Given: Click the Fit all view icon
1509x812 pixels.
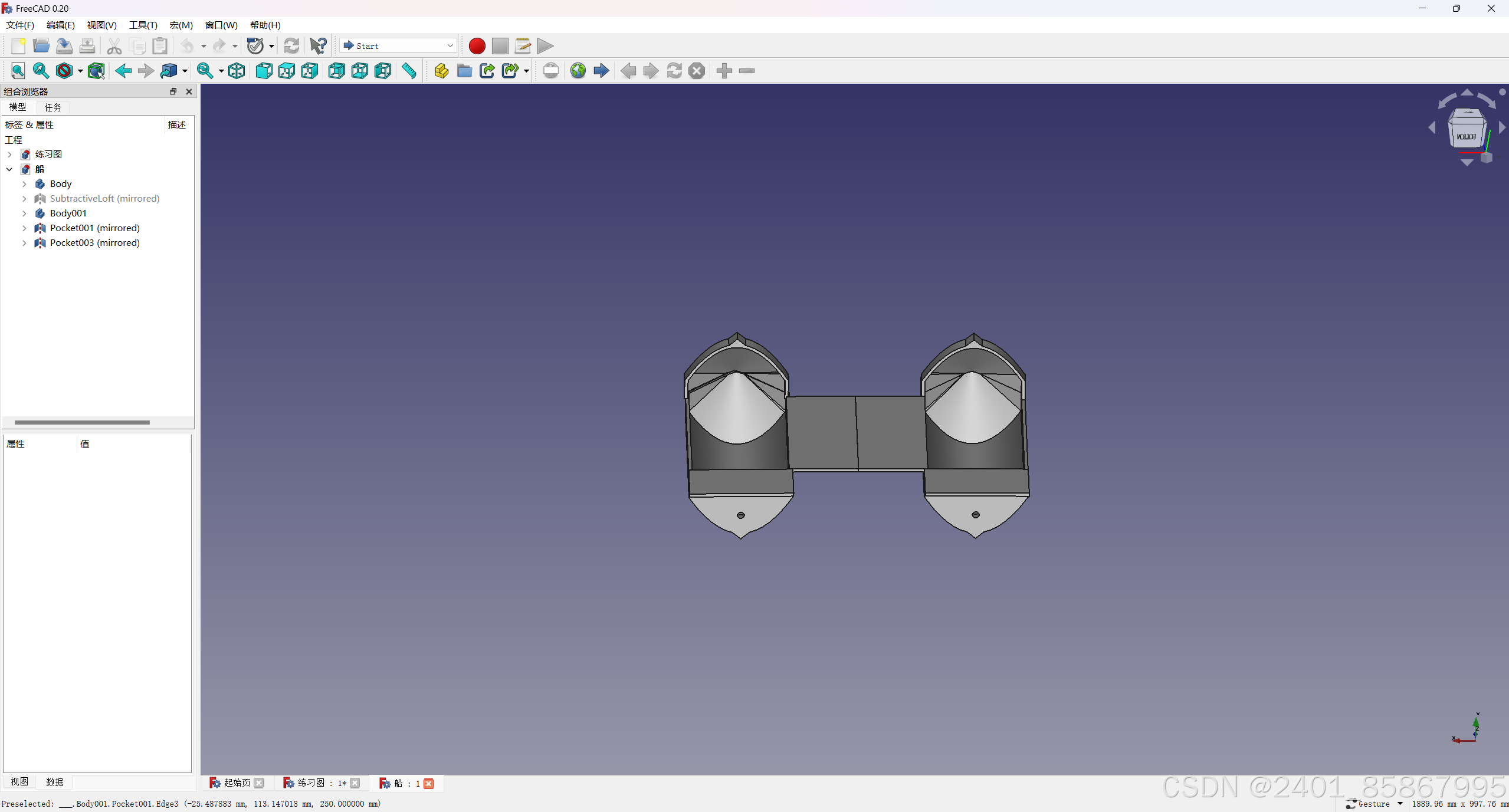Looking at the screenshot, I should (x=18, y=71).
